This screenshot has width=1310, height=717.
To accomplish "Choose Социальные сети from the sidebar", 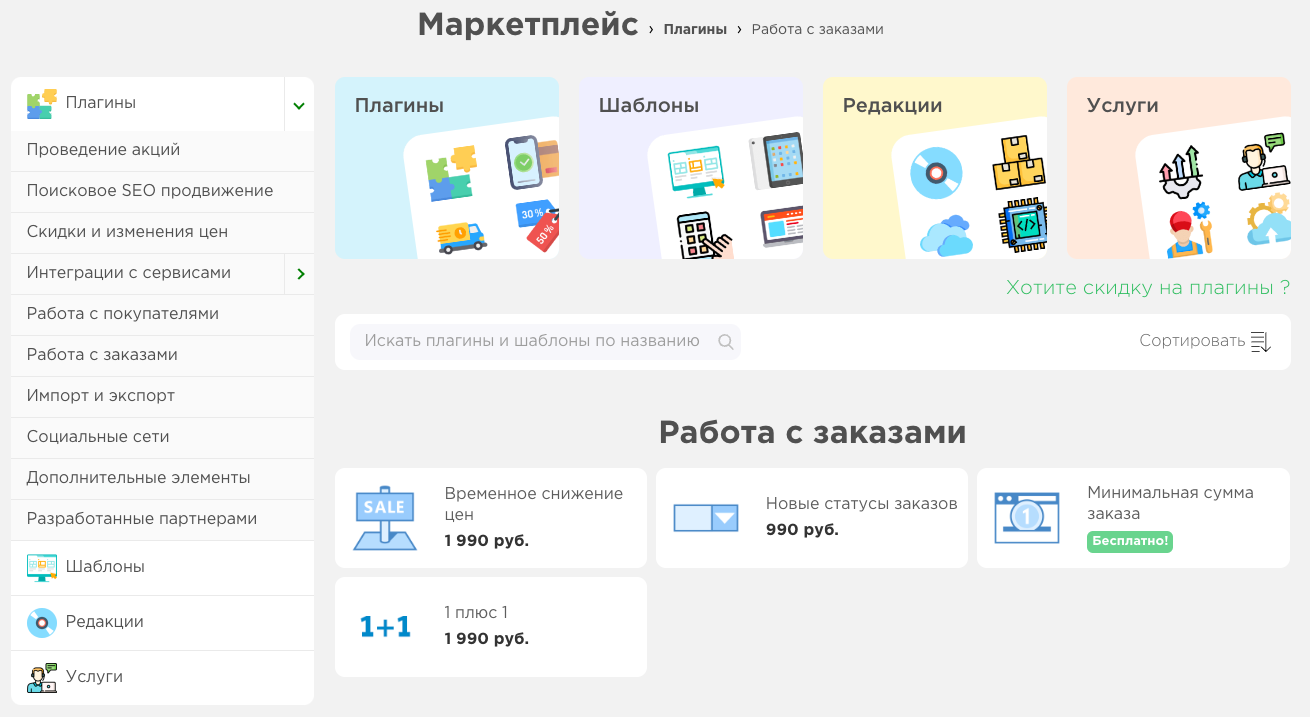I will pos(98,437).
